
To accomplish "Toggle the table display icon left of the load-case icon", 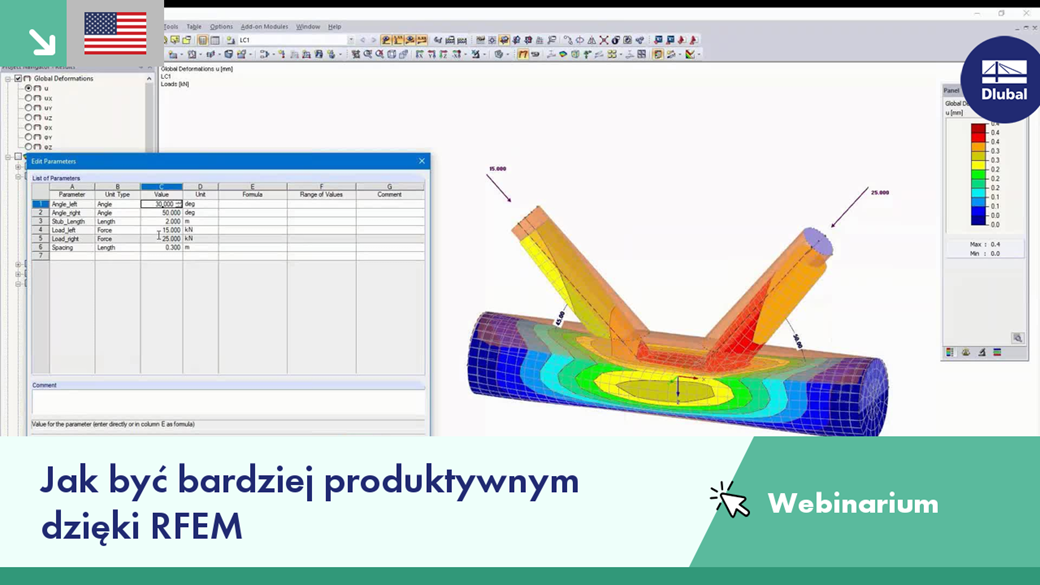I will click(215, 40).
